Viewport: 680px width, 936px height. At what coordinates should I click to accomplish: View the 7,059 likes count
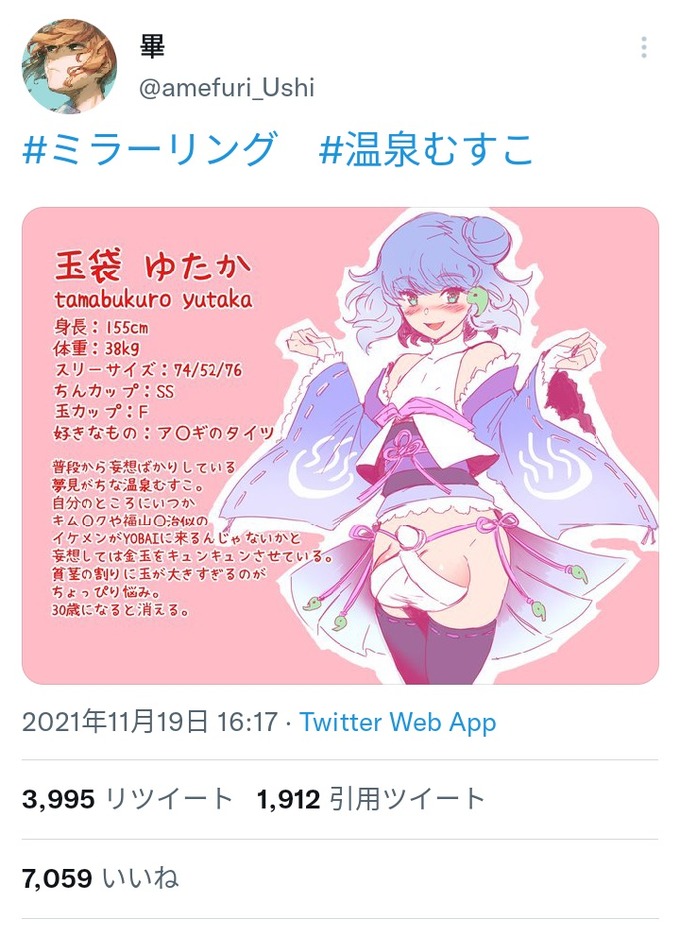coord(57,878)
